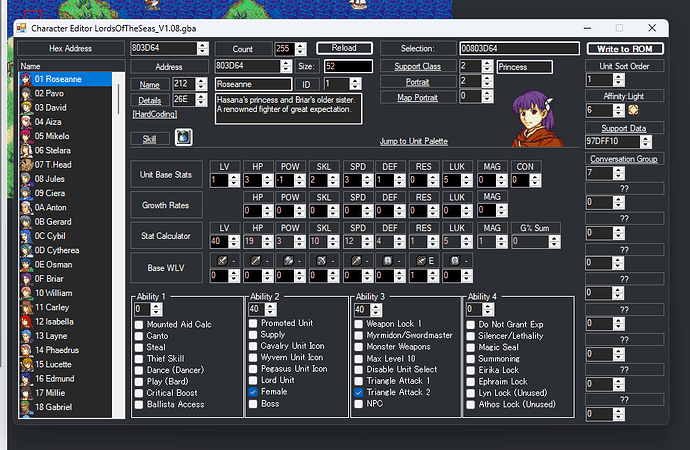Check the Canto ability checkbox
The image size is (690, 450).
click(x=139, y=336)
